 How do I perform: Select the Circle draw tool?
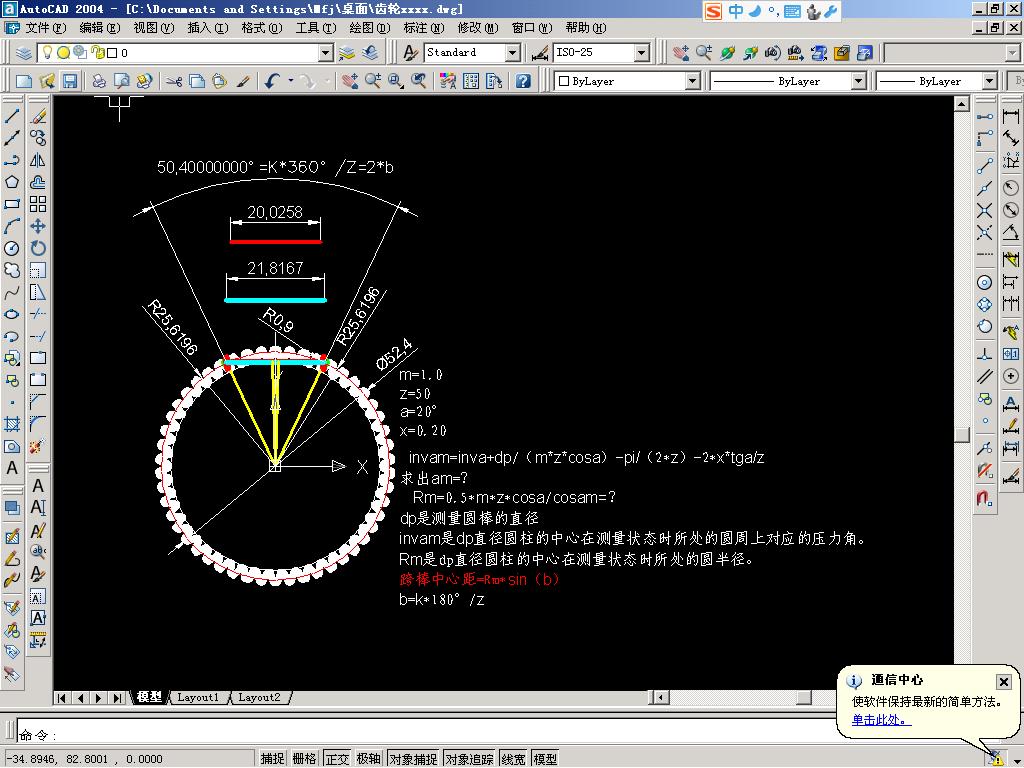coord(12,248)
